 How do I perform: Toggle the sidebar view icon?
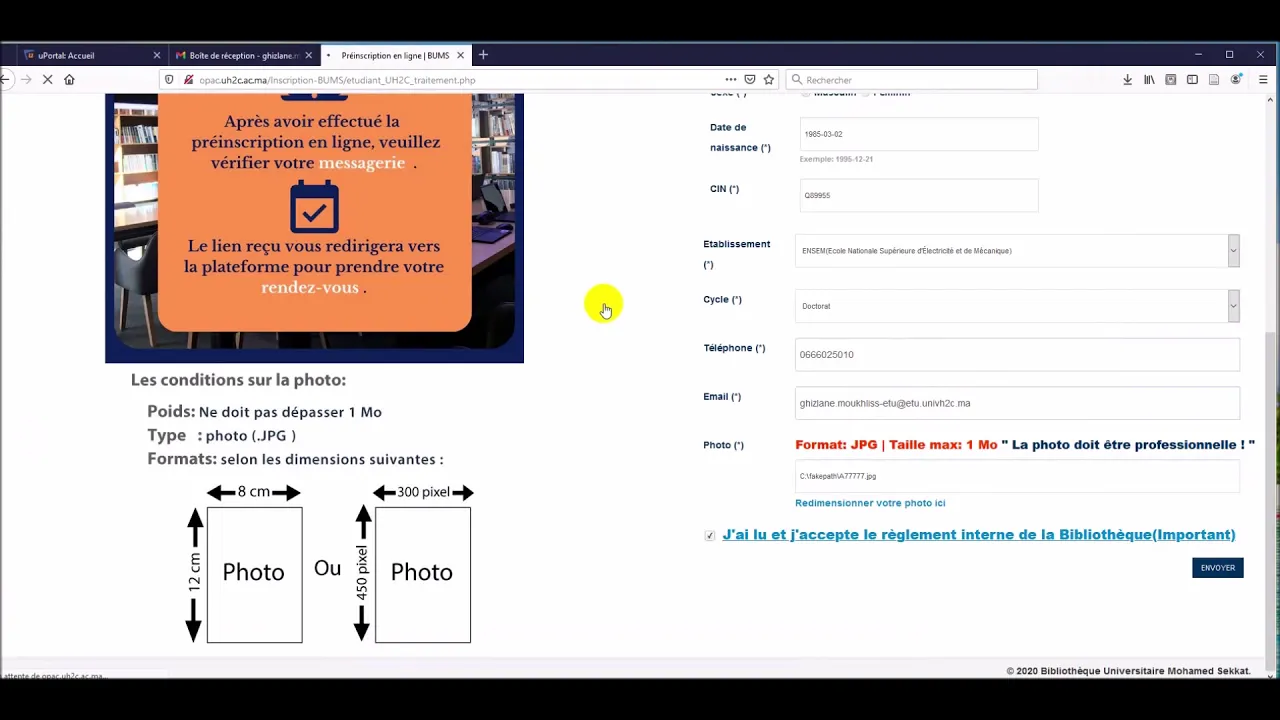[x=1192, y=80]
